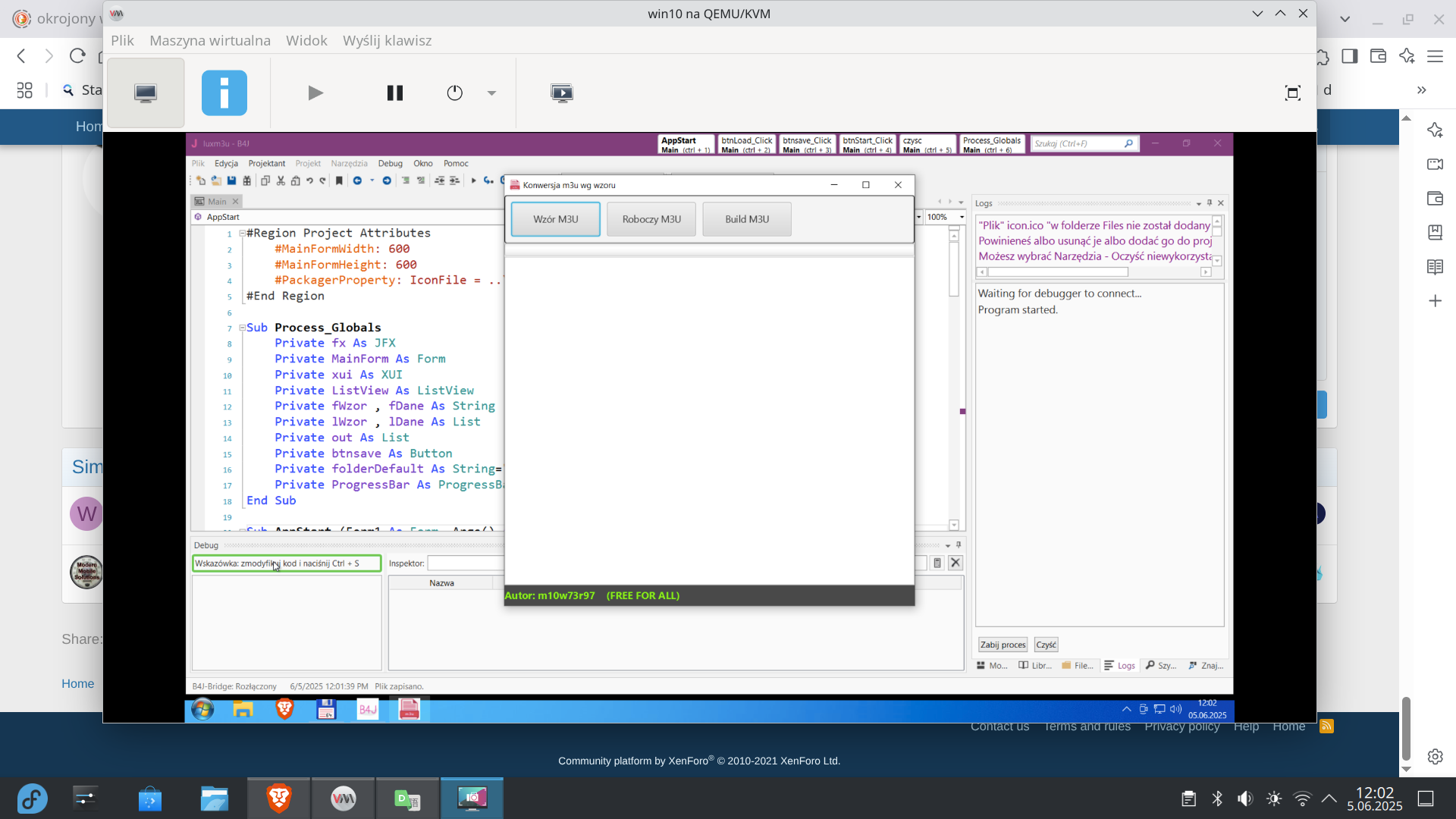
Task: Click the magnifier icon in the Szukaj box
Action: (1128, 143)
